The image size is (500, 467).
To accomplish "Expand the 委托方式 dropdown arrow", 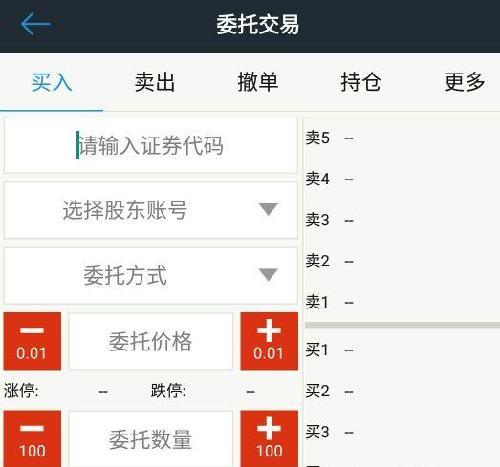I will click(268, 275).
